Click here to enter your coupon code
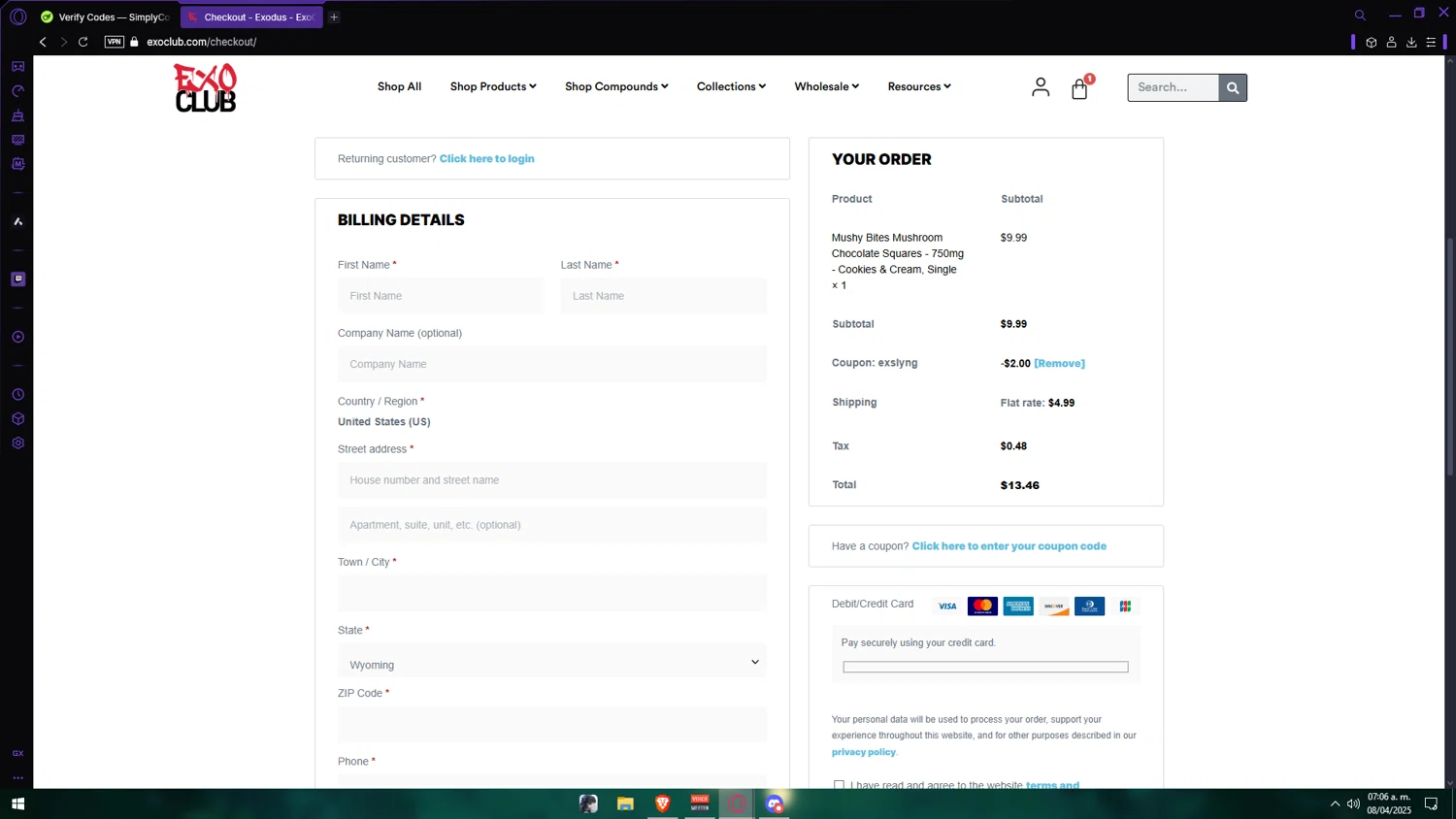Viewport: 1456px width, 819px height. point(1009,546)
